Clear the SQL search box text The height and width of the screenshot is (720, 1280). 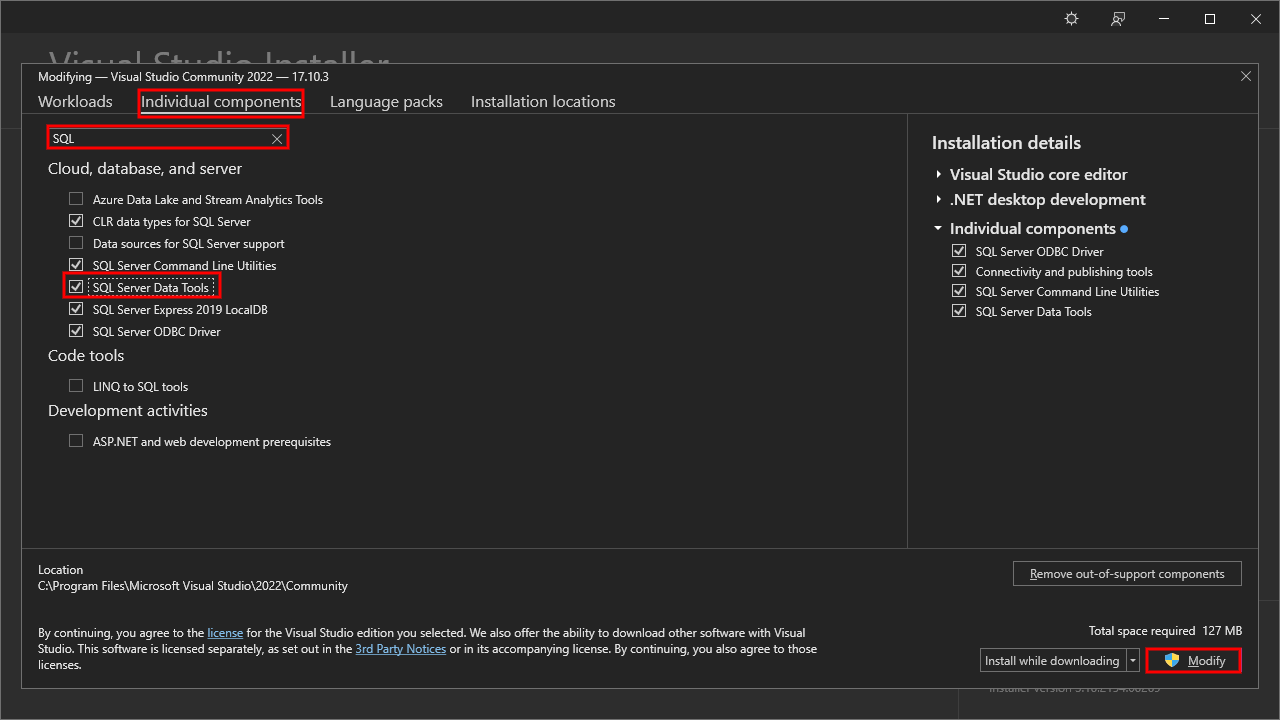[277, 139]
